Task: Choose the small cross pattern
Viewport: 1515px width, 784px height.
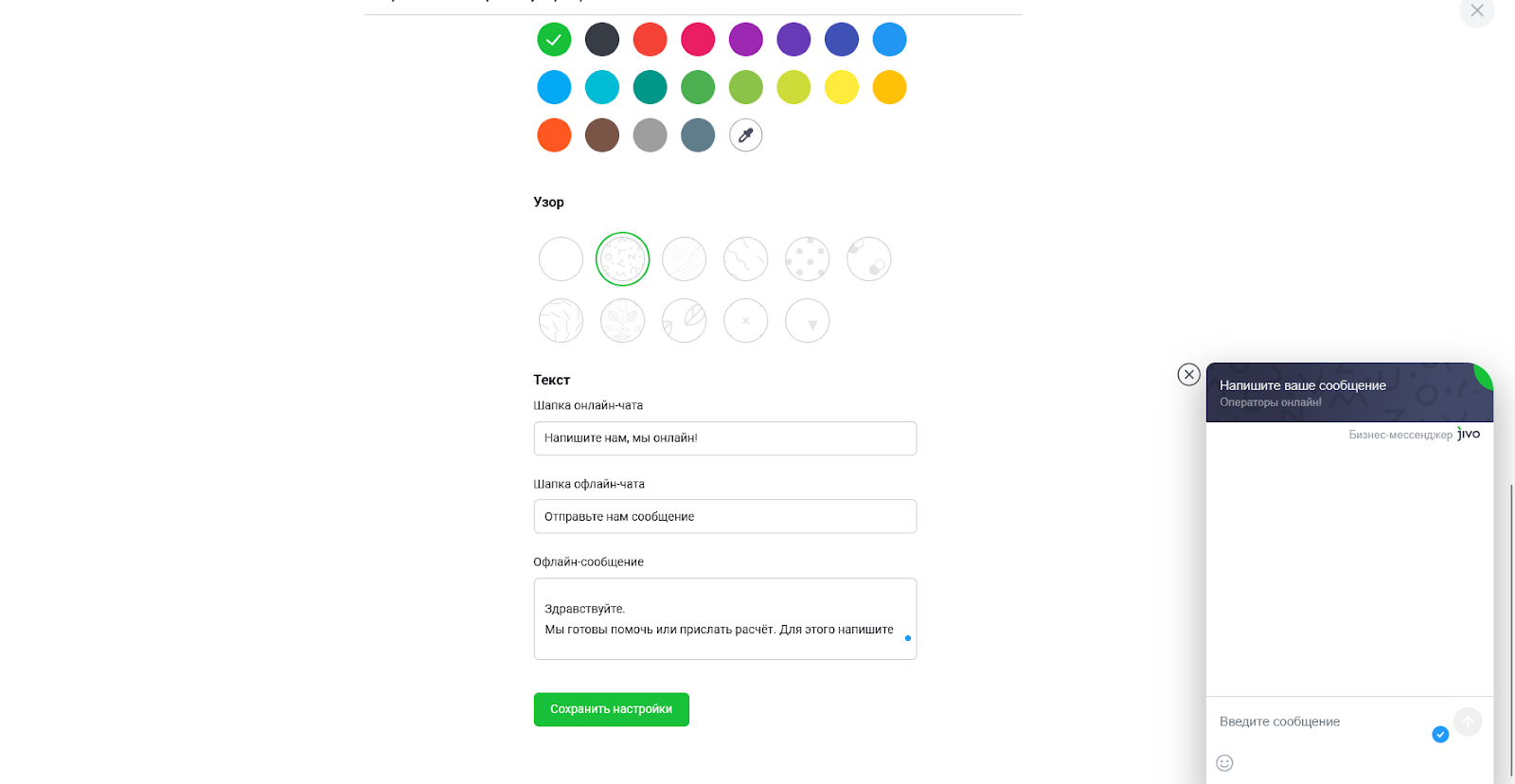Action: pyautogui.click(x=745, y=321)
